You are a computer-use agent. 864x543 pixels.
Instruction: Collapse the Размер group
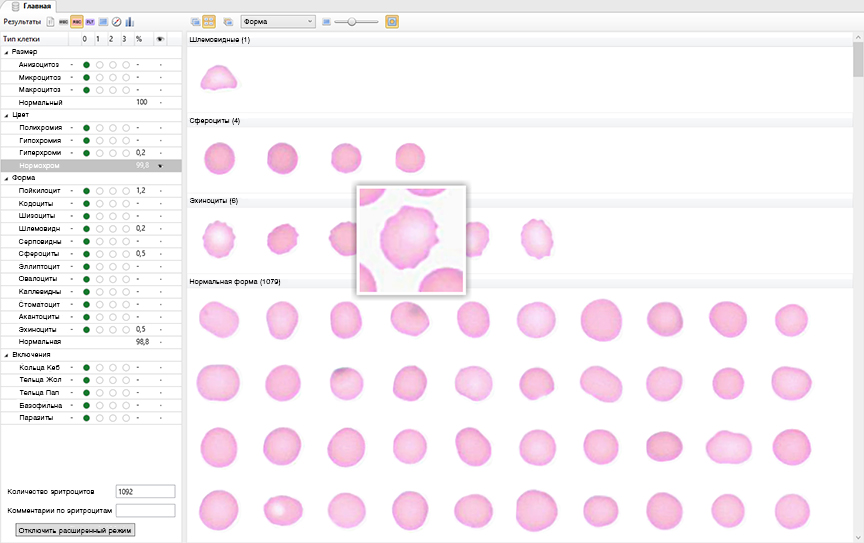click(x=6, y=52)
